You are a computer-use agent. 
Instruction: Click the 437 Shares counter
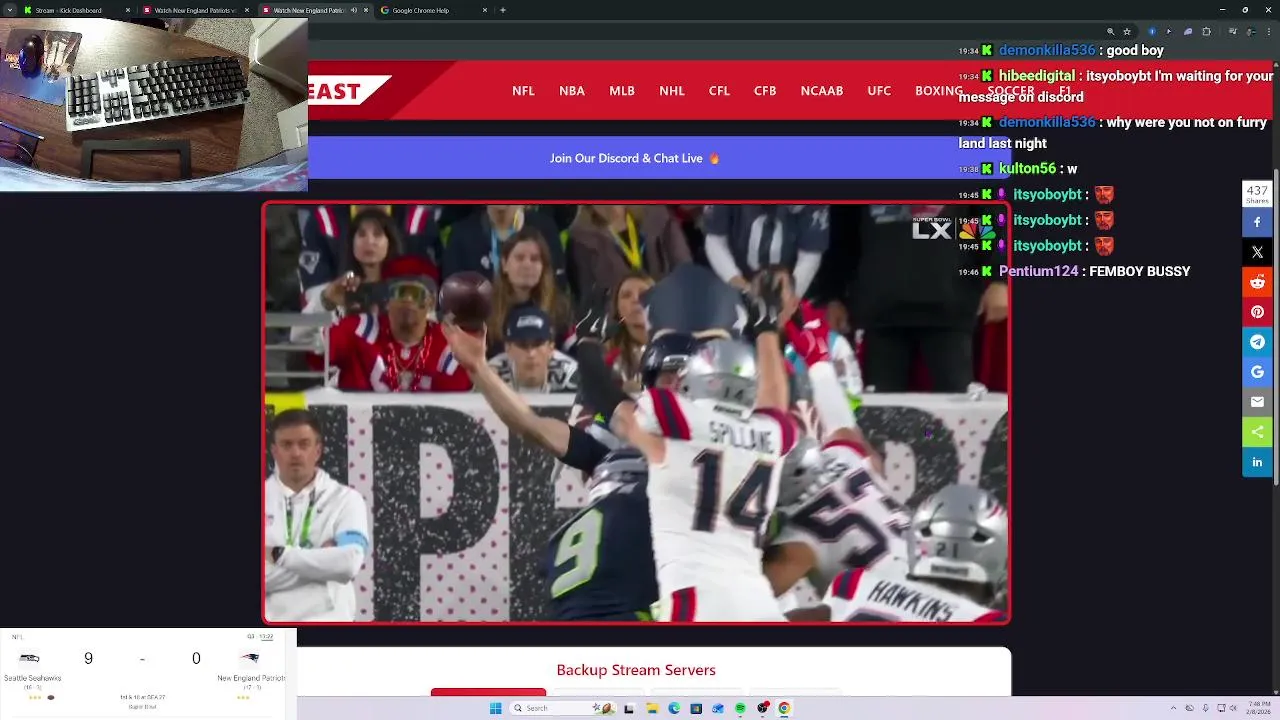point(1257,194)
